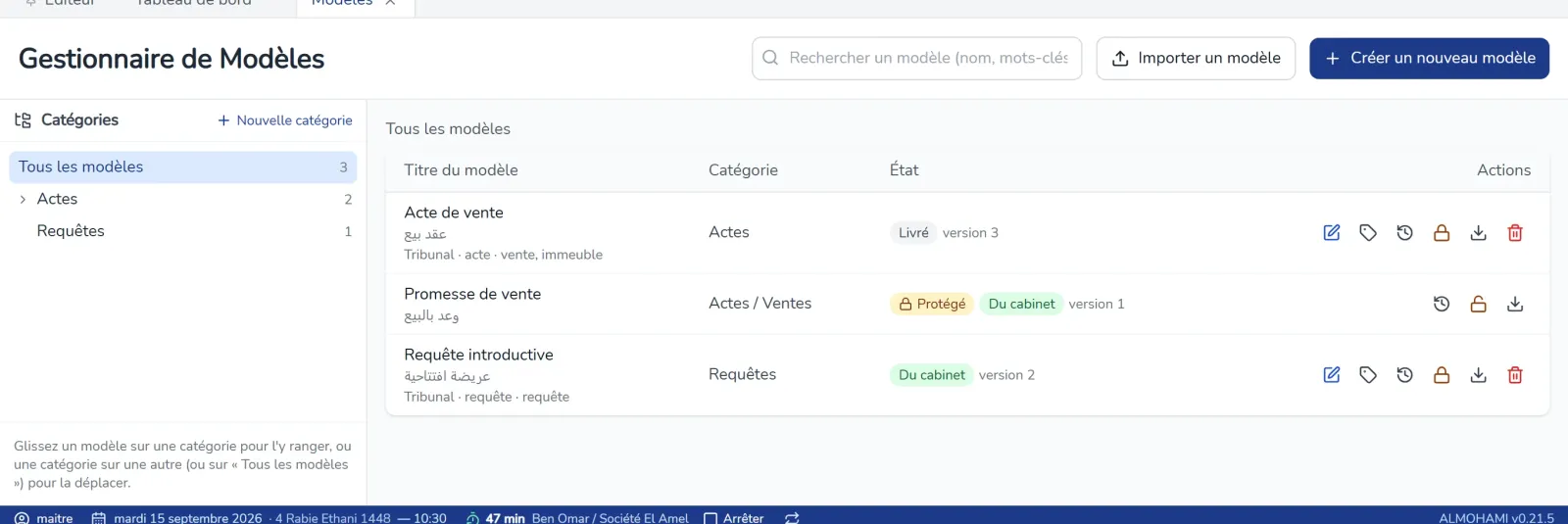Click the tree icon beside Catégories

[x=23, y=120]
